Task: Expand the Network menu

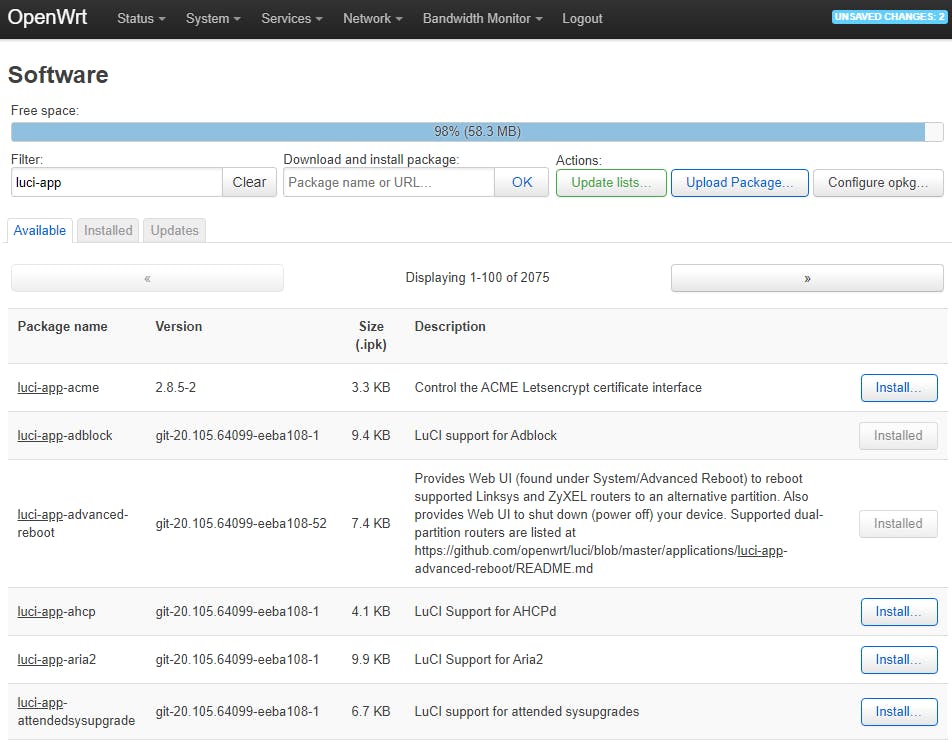Action: coord(372,19)
